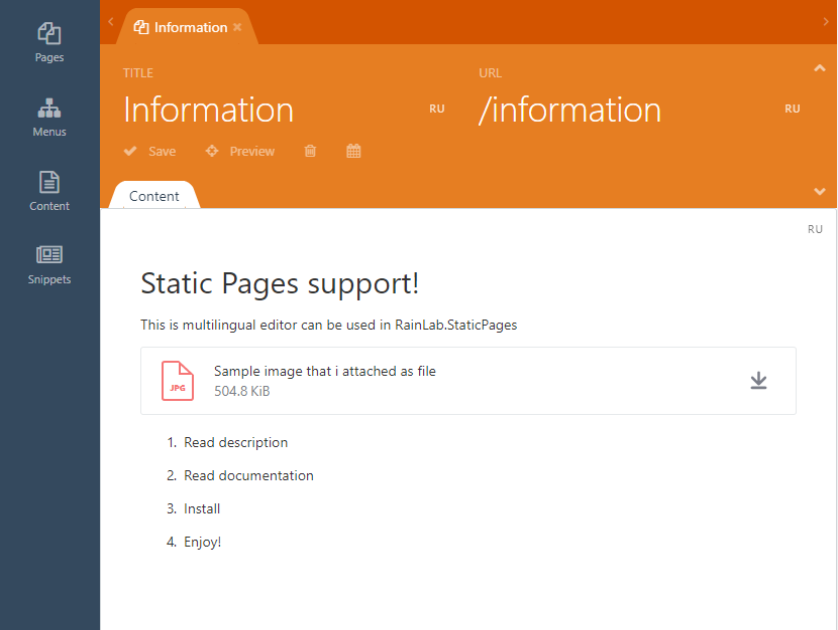Switch language with RU beside URL
Viewport: 838px width, 630px height.
[792, 109]
